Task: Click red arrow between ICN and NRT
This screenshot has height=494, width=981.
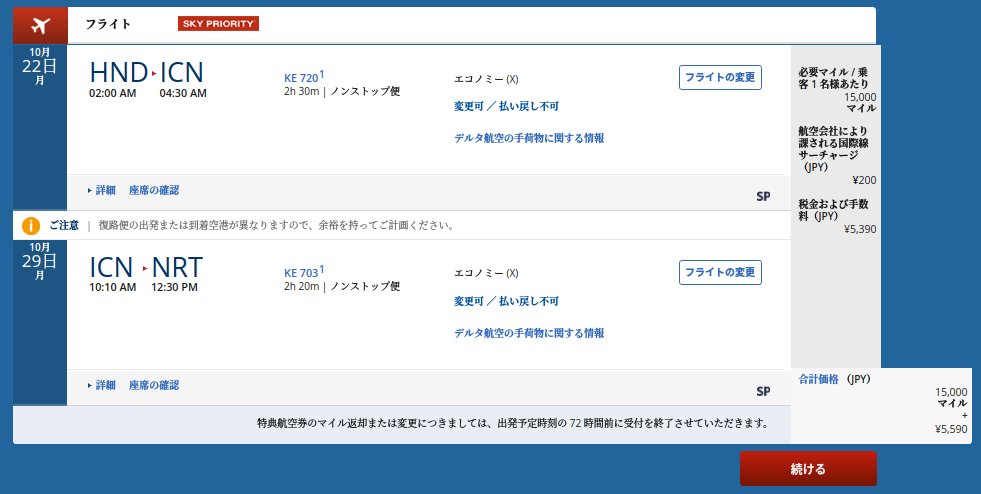Action: click(145, 268)
